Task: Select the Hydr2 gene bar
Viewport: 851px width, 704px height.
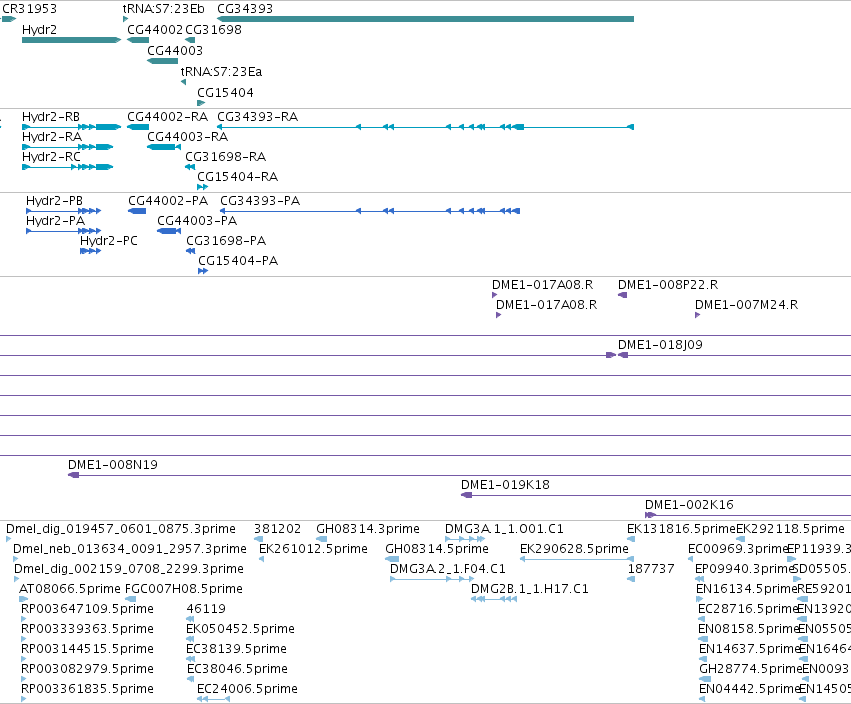Action: tap(71, 40)
